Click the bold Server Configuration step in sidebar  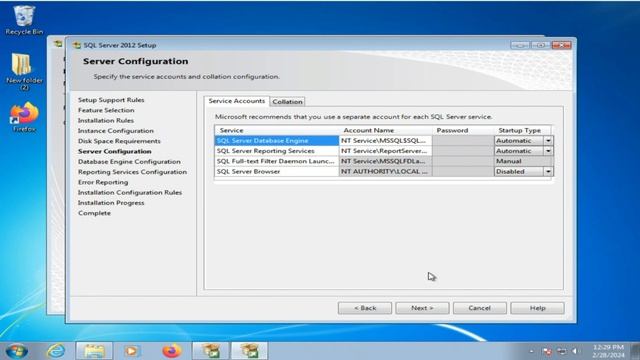[115, 151]
